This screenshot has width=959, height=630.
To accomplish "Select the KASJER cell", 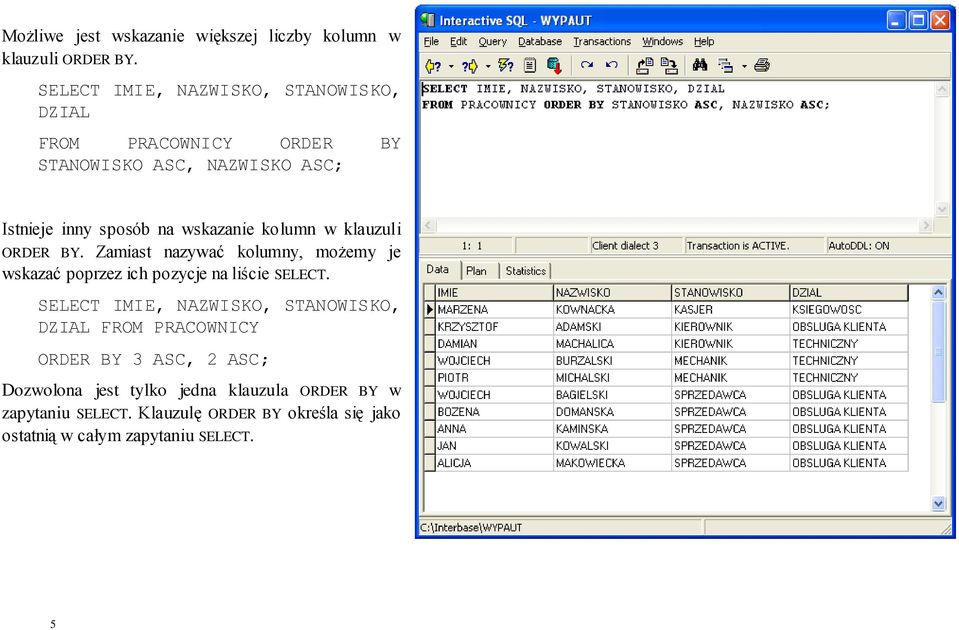I will pos(730,310).
